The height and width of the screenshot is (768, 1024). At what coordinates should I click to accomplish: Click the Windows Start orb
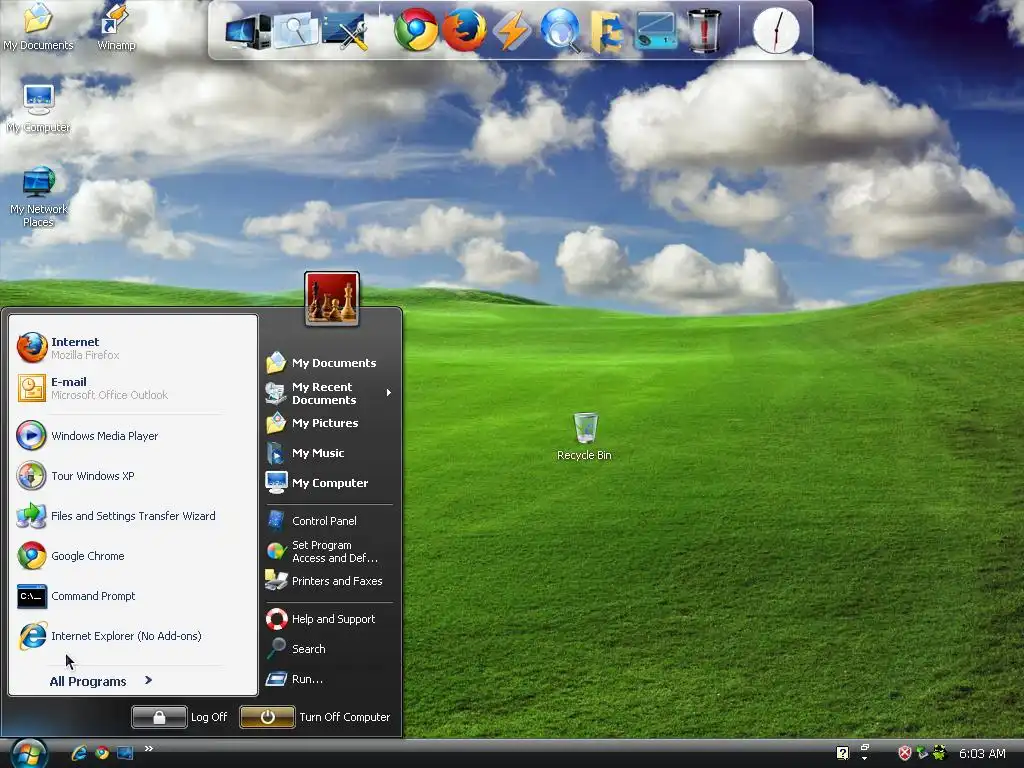coord(29,754)
